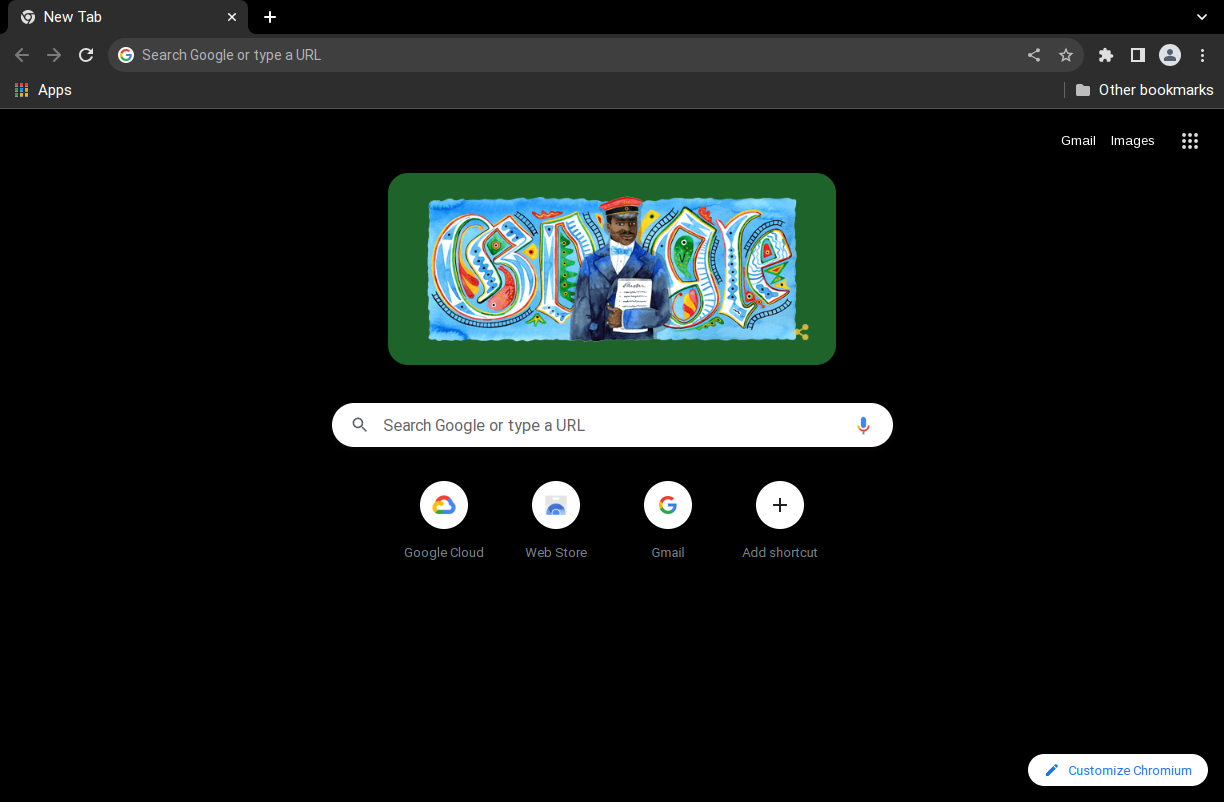This screenshot has height=802, width=1224.
Task: Open the browser profile avatar
Action: pos(1170,55)
